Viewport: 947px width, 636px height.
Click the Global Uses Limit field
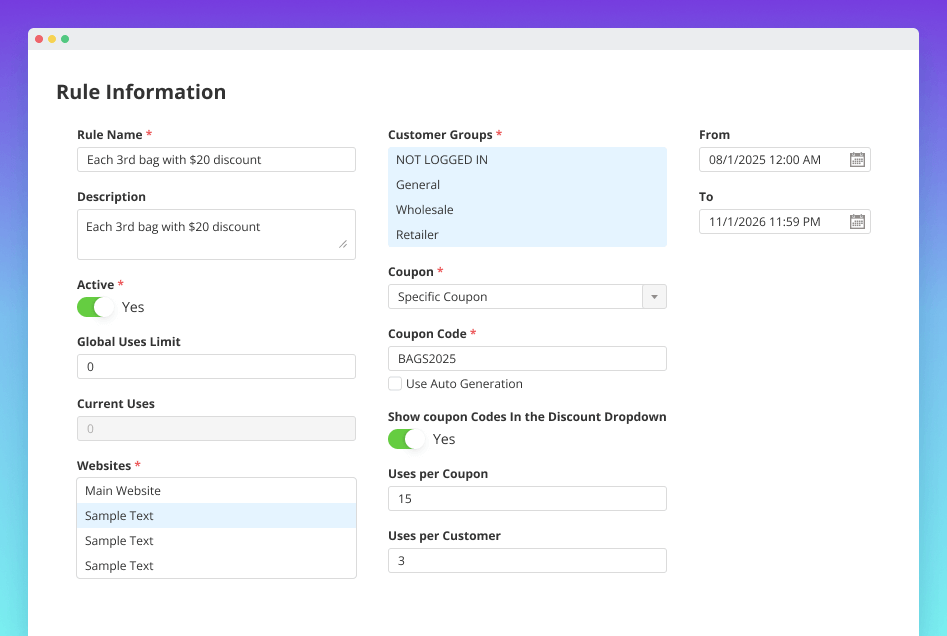tap(216, 366)
